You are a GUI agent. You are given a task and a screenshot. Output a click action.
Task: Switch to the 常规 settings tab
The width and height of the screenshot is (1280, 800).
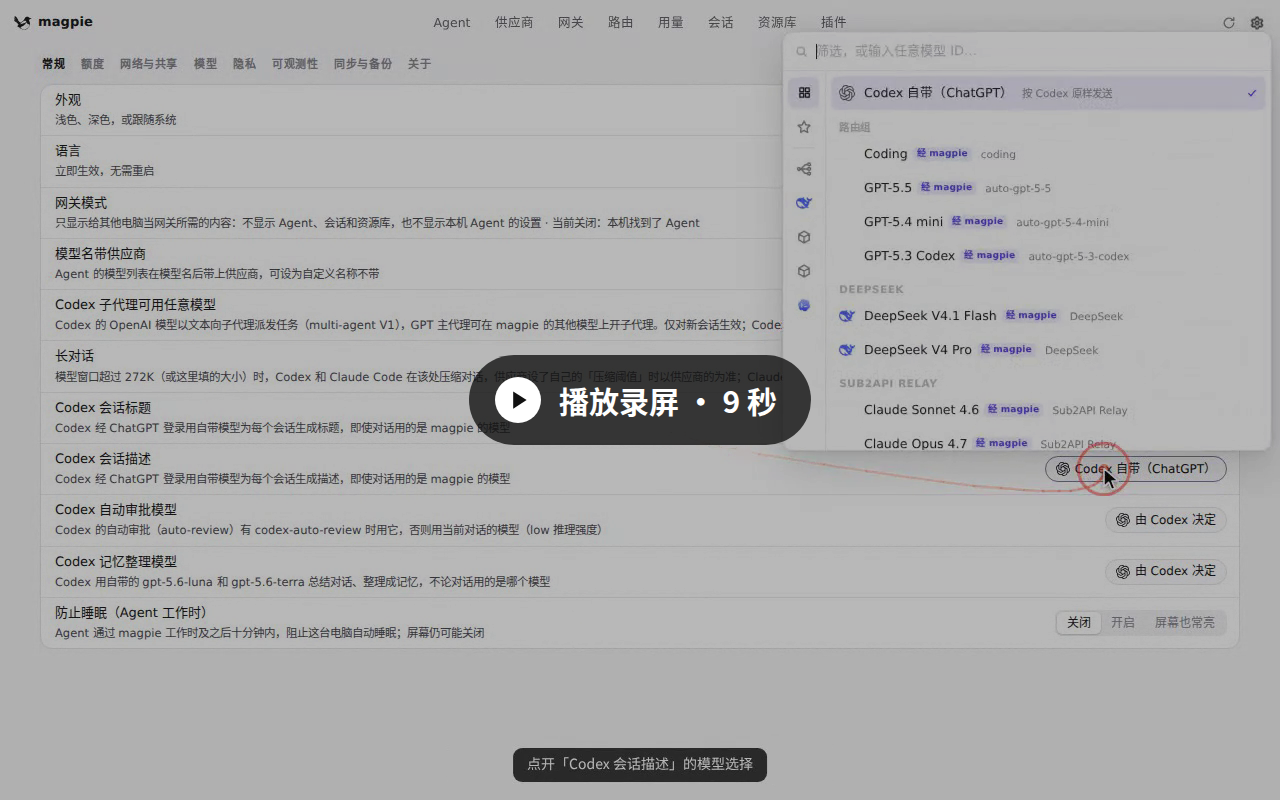(x=53, y=64)
